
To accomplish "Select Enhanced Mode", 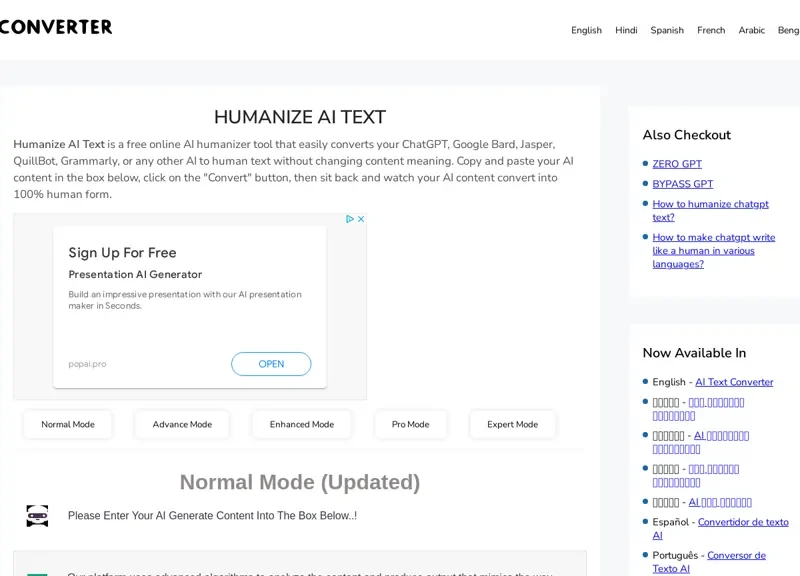I will pos(301,424).
